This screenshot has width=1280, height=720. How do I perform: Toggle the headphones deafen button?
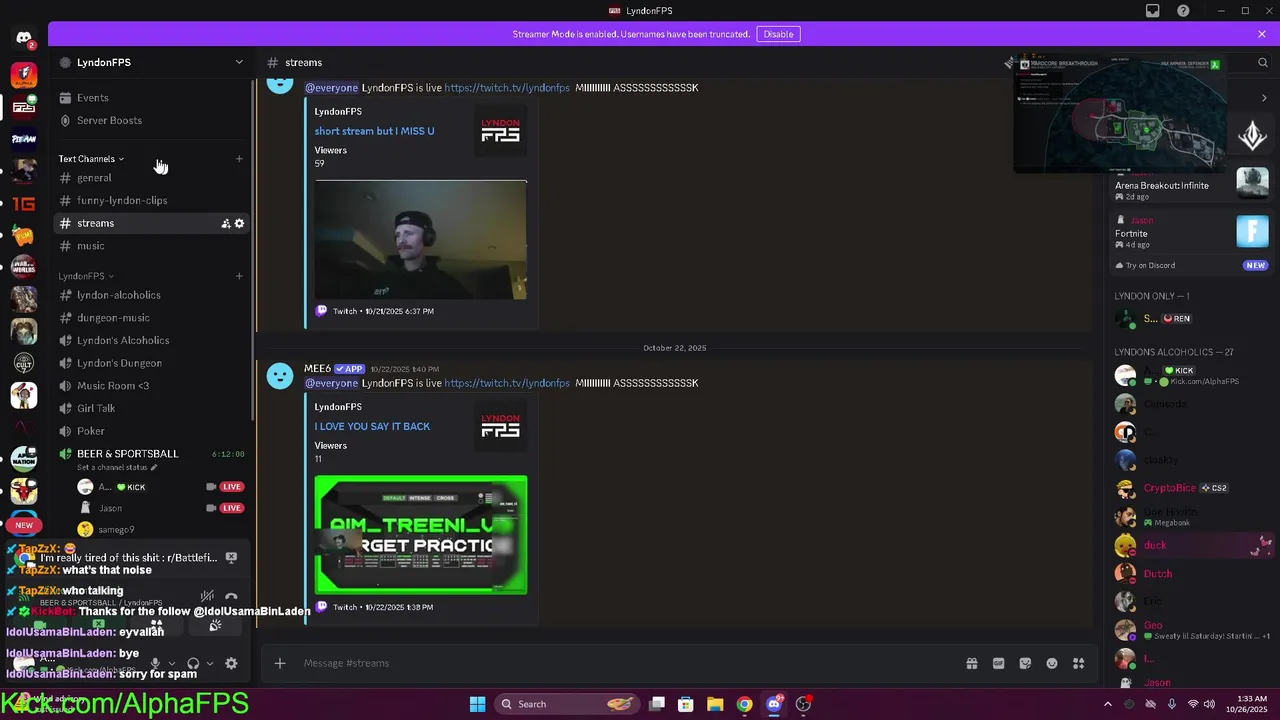pos(193,663)
